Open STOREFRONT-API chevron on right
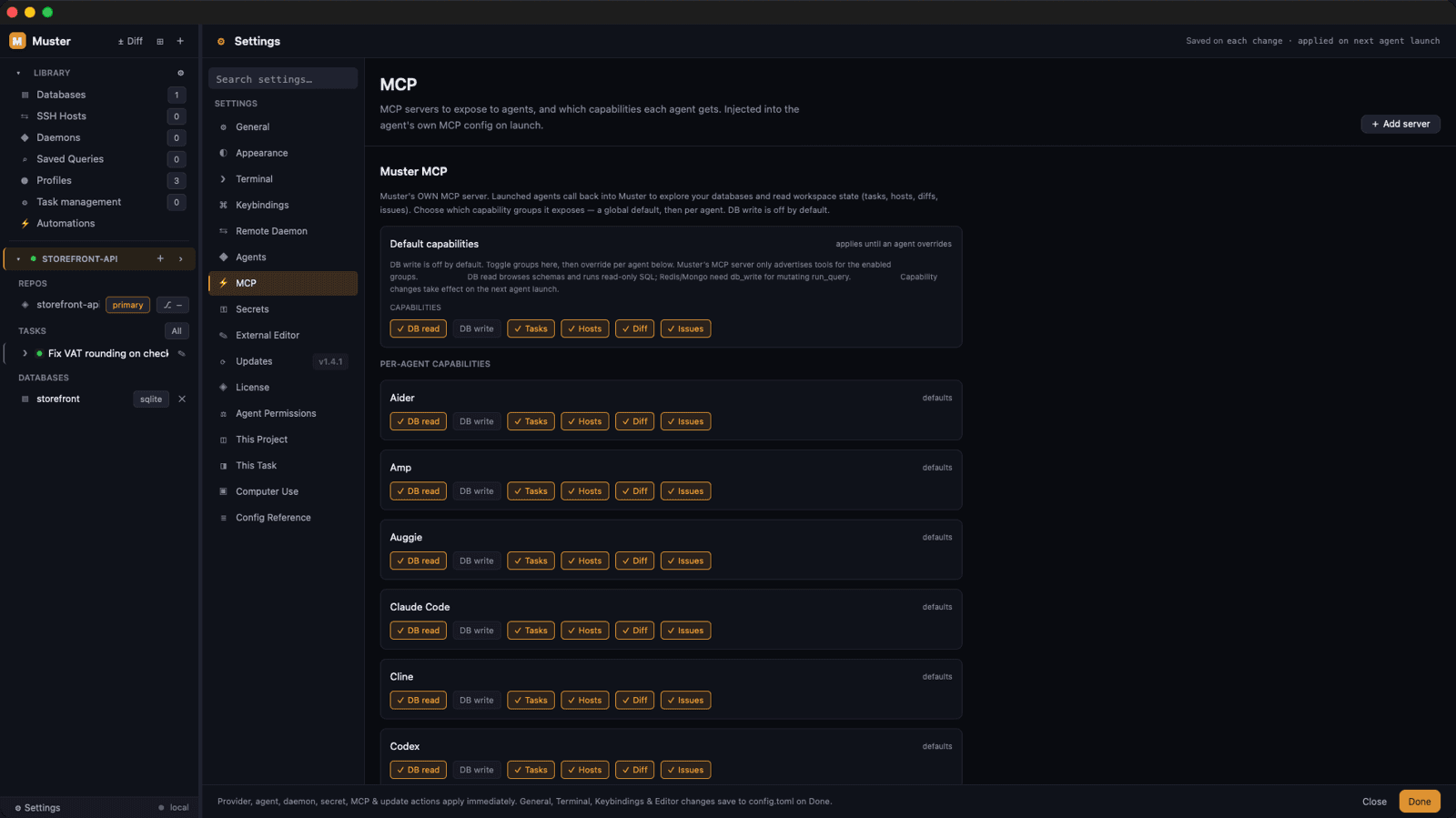Image resolution: width=1456 pixels, height=818 pixels. click(180, 259)
